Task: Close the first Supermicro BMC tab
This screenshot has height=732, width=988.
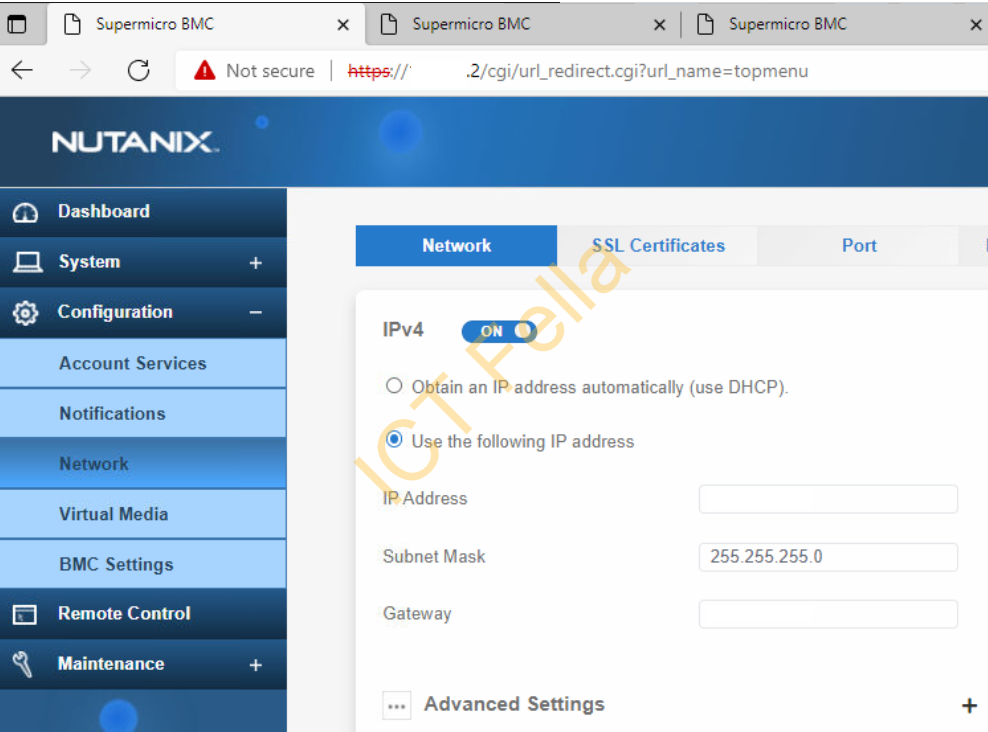Action: click(x=343, y=25)
